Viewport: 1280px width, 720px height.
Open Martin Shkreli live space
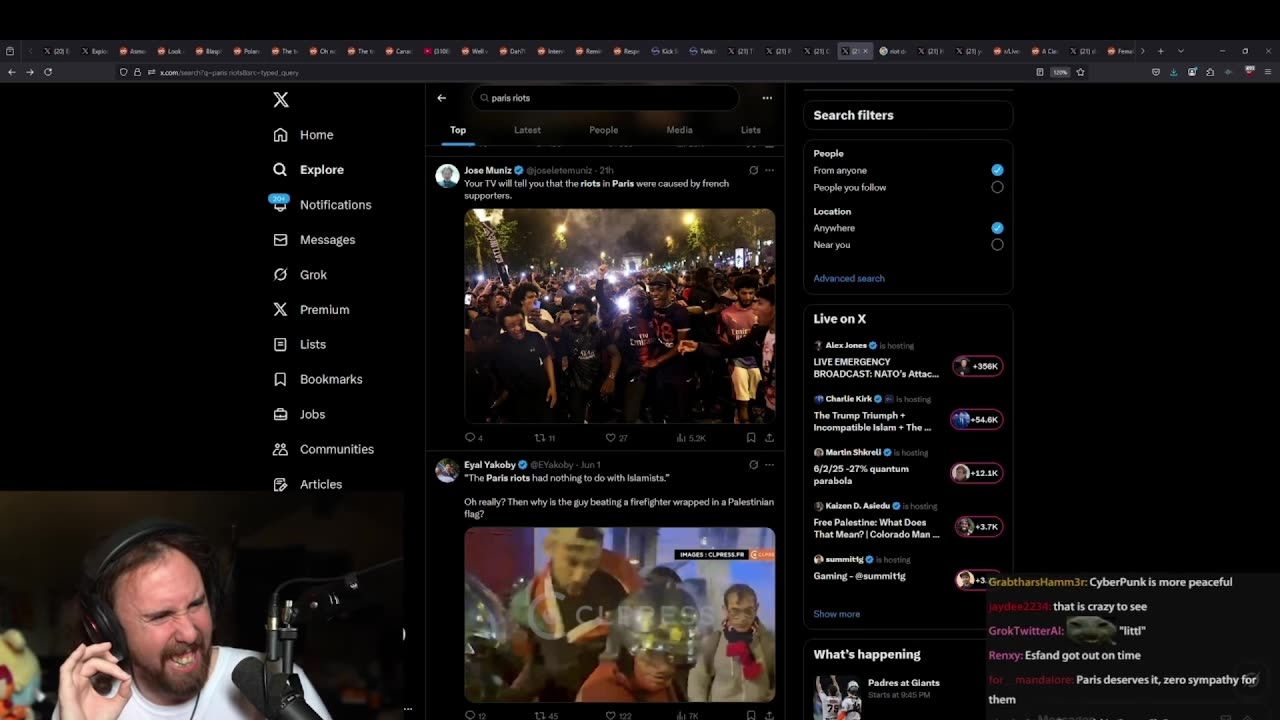[908, 467]
